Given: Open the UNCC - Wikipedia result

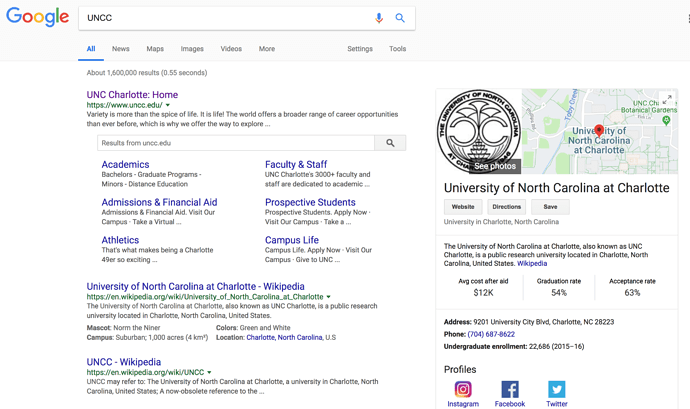Looking at the screenshot, I should tap(124, 362).
